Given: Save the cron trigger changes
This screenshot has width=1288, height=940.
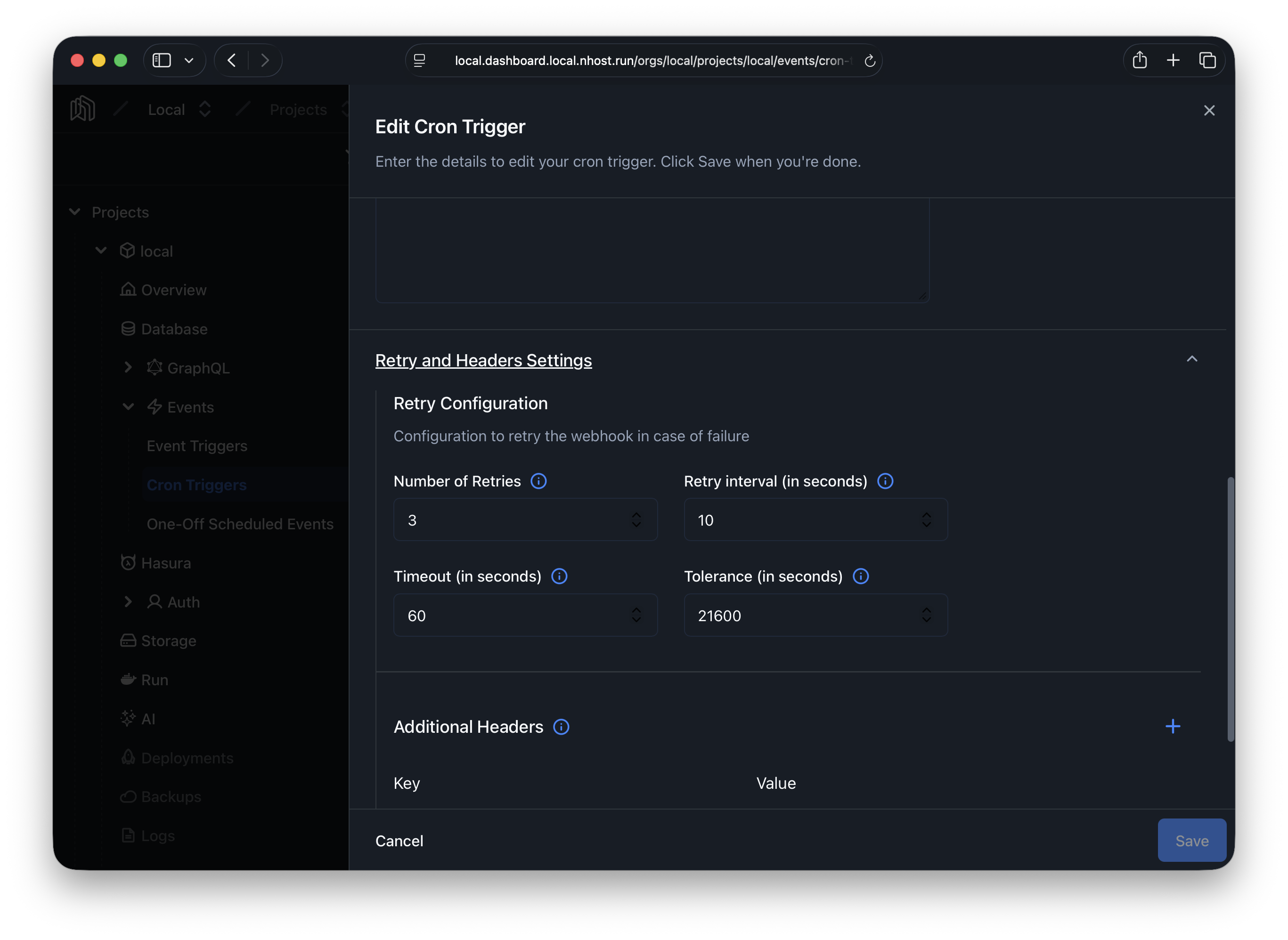Looking at the screenshot, I should pos(1192,841).
